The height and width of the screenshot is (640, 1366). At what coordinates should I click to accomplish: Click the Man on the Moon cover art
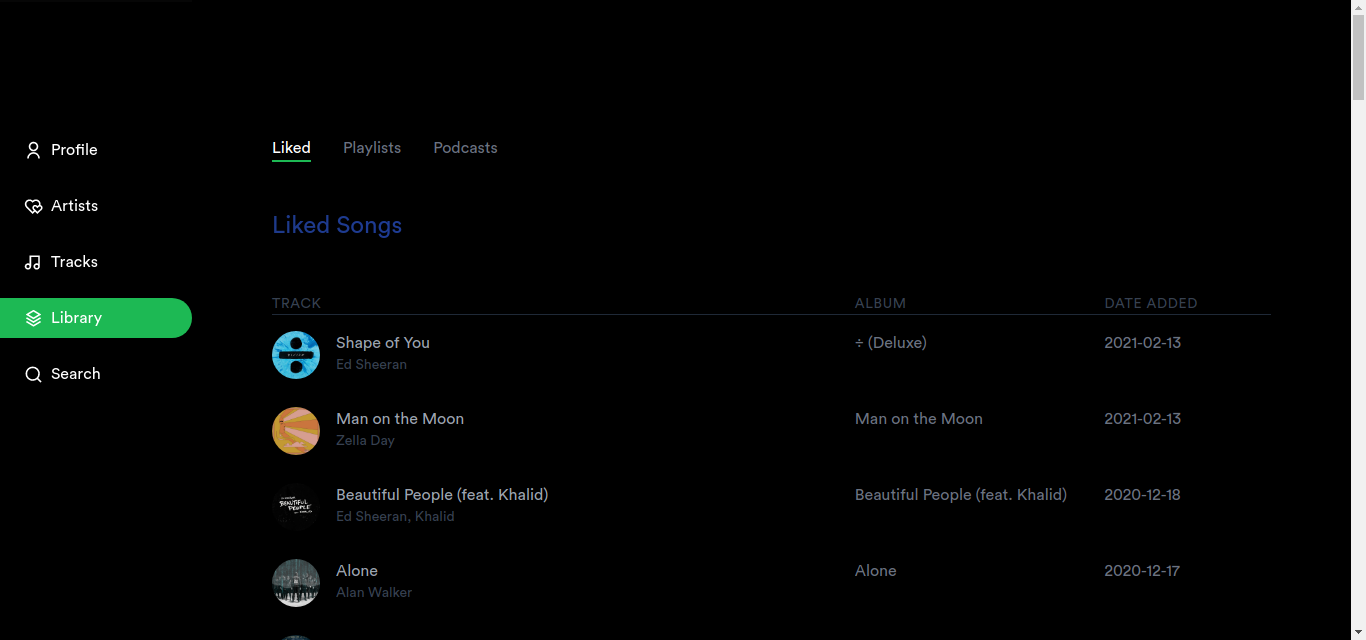296,431
